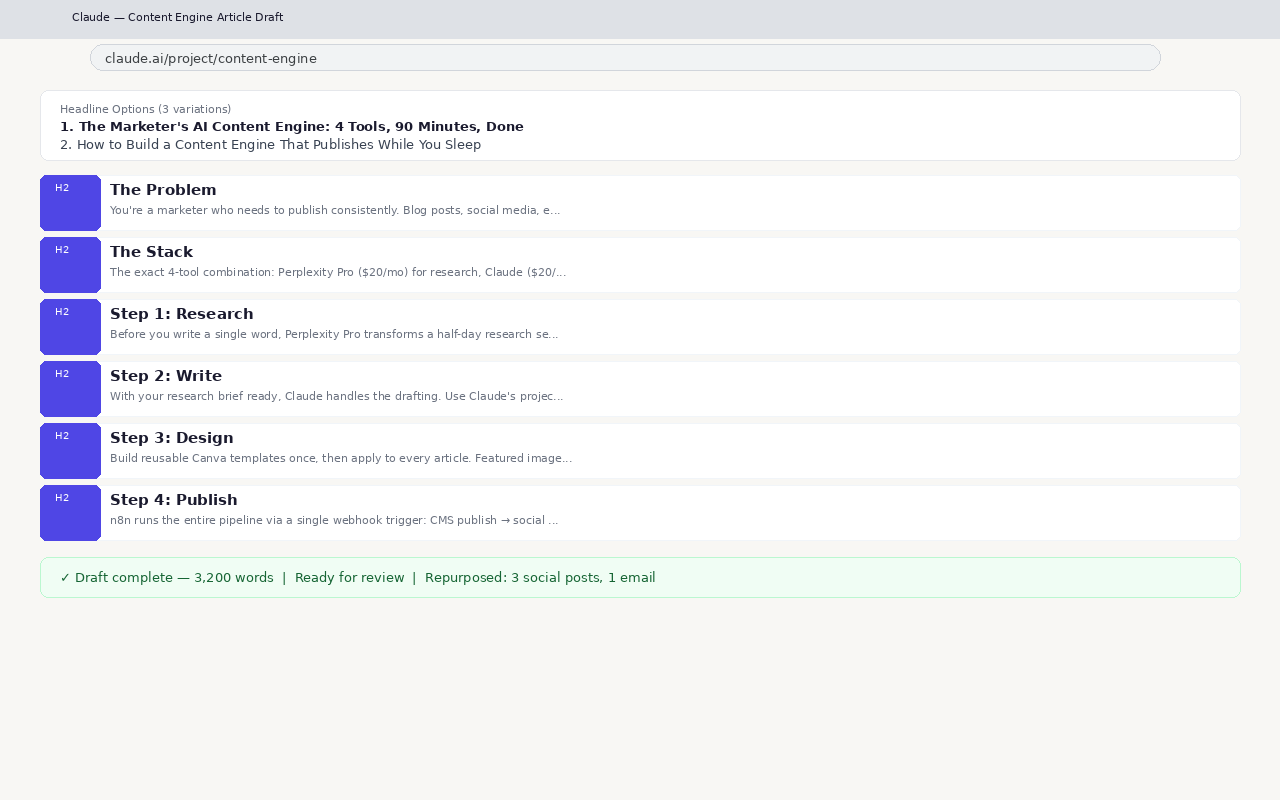Click 'Repurposed: 3 social posts, 1 email' text
Image resolution: width=1280 pixels, height=800 pixels.
tap(540, 578)
